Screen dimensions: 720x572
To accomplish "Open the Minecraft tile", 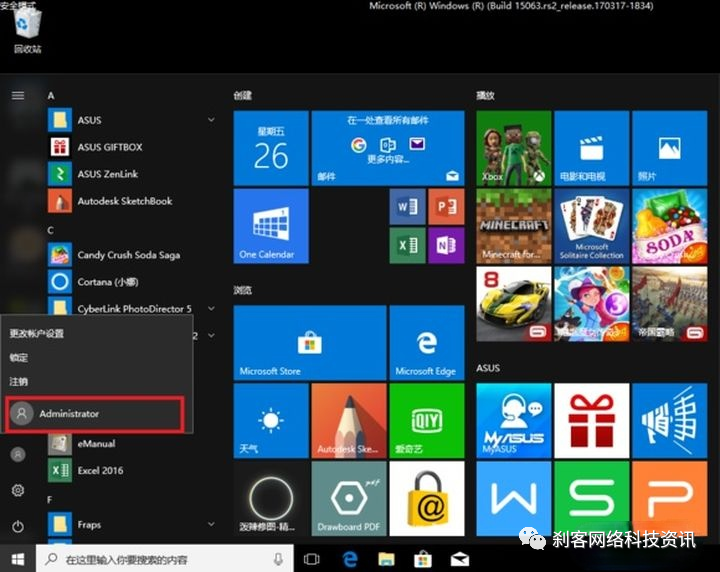I will click(x=514, y=226).
